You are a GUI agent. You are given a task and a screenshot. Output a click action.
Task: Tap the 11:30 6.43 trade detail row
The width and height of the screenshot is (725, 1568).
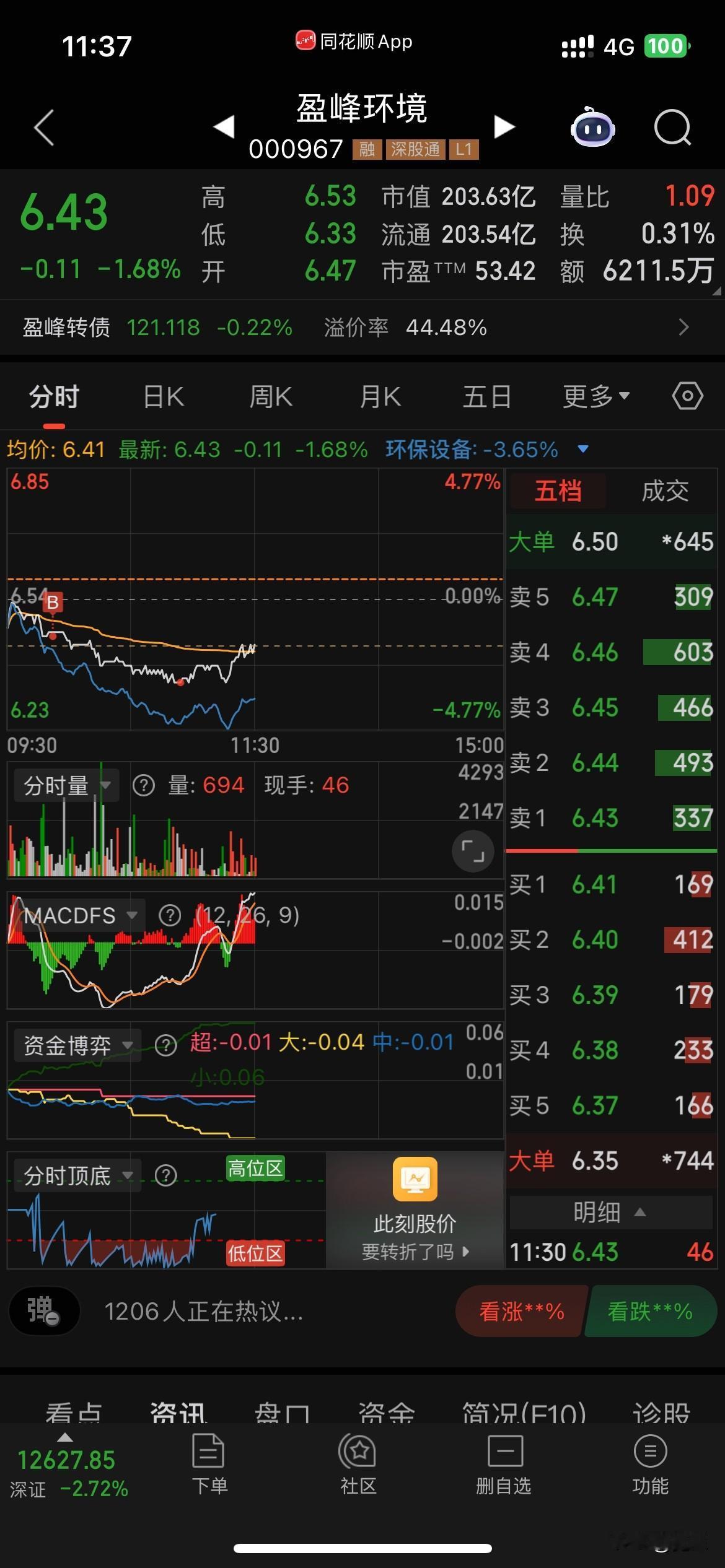[x=610, y=1252]
